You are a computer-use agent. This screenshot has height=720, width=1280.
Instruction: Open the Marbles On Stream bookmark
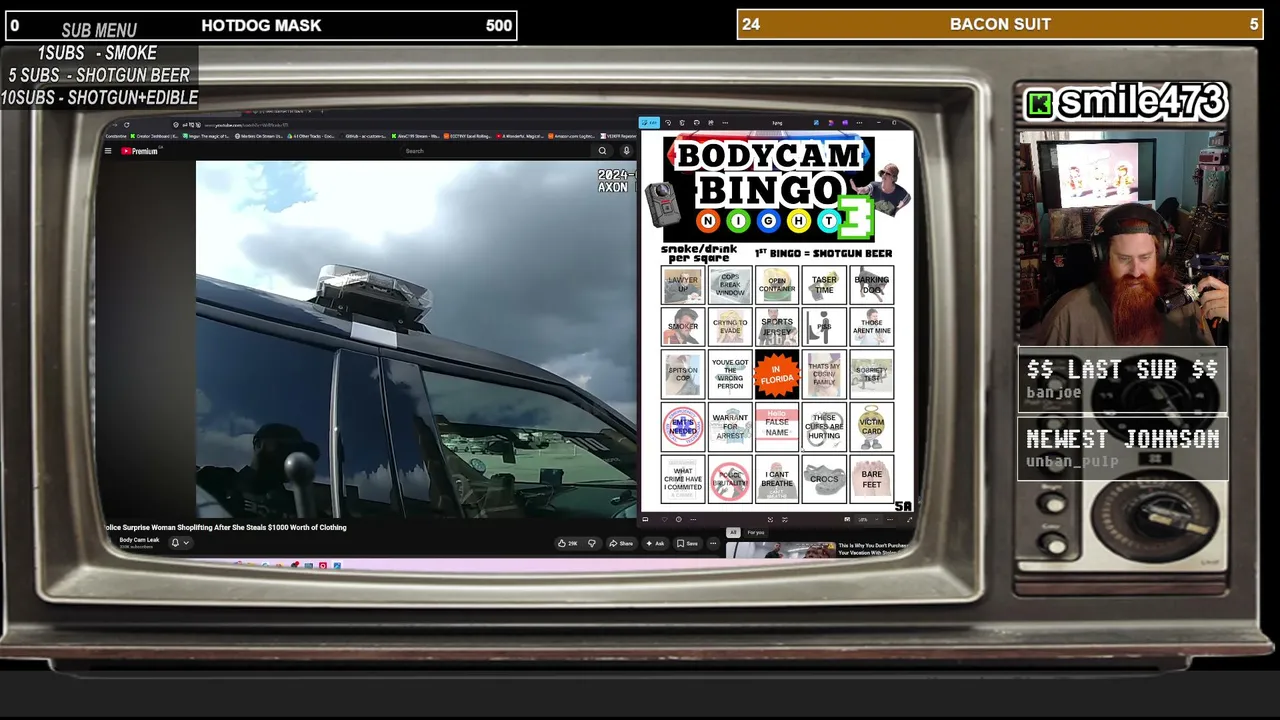(x=258, y=136)
